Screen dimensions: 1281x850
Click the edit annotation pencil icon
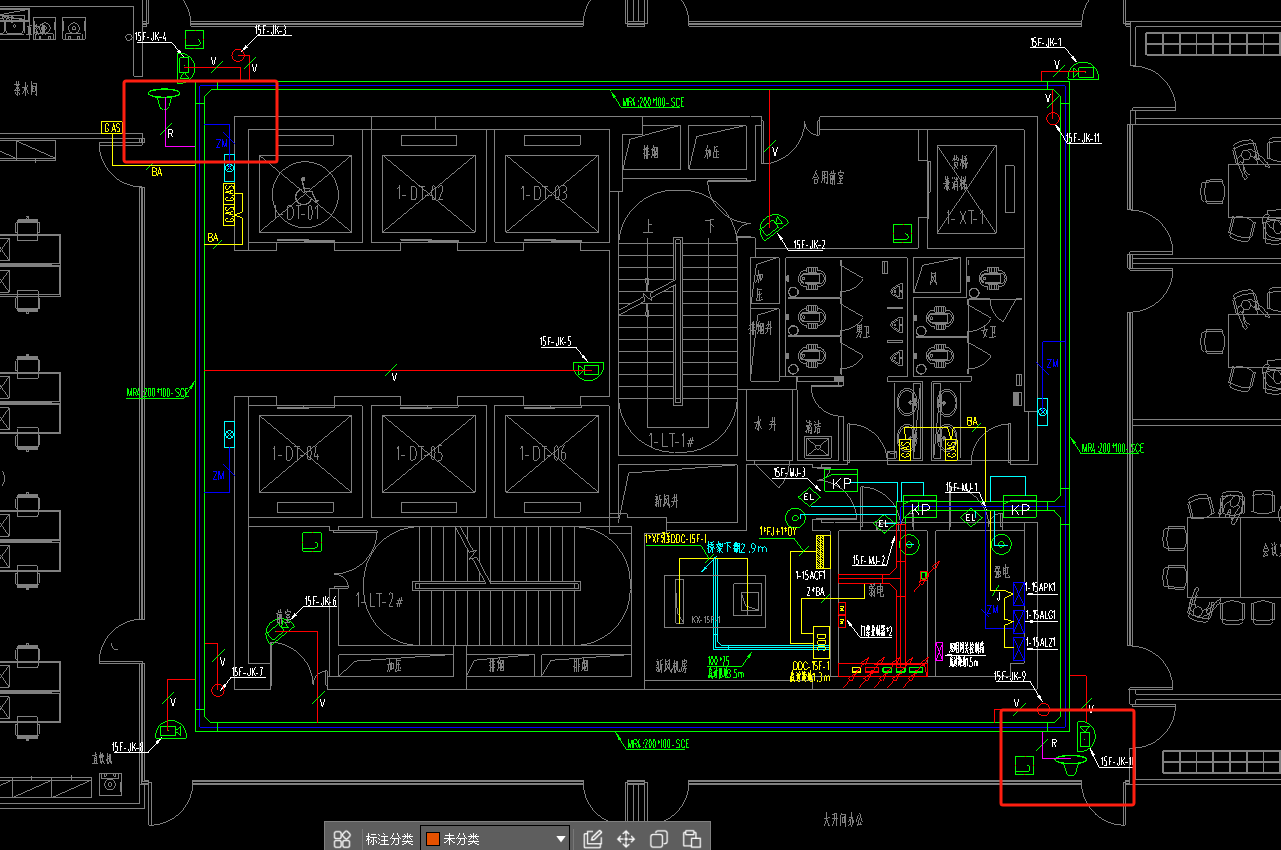point(592,839)
